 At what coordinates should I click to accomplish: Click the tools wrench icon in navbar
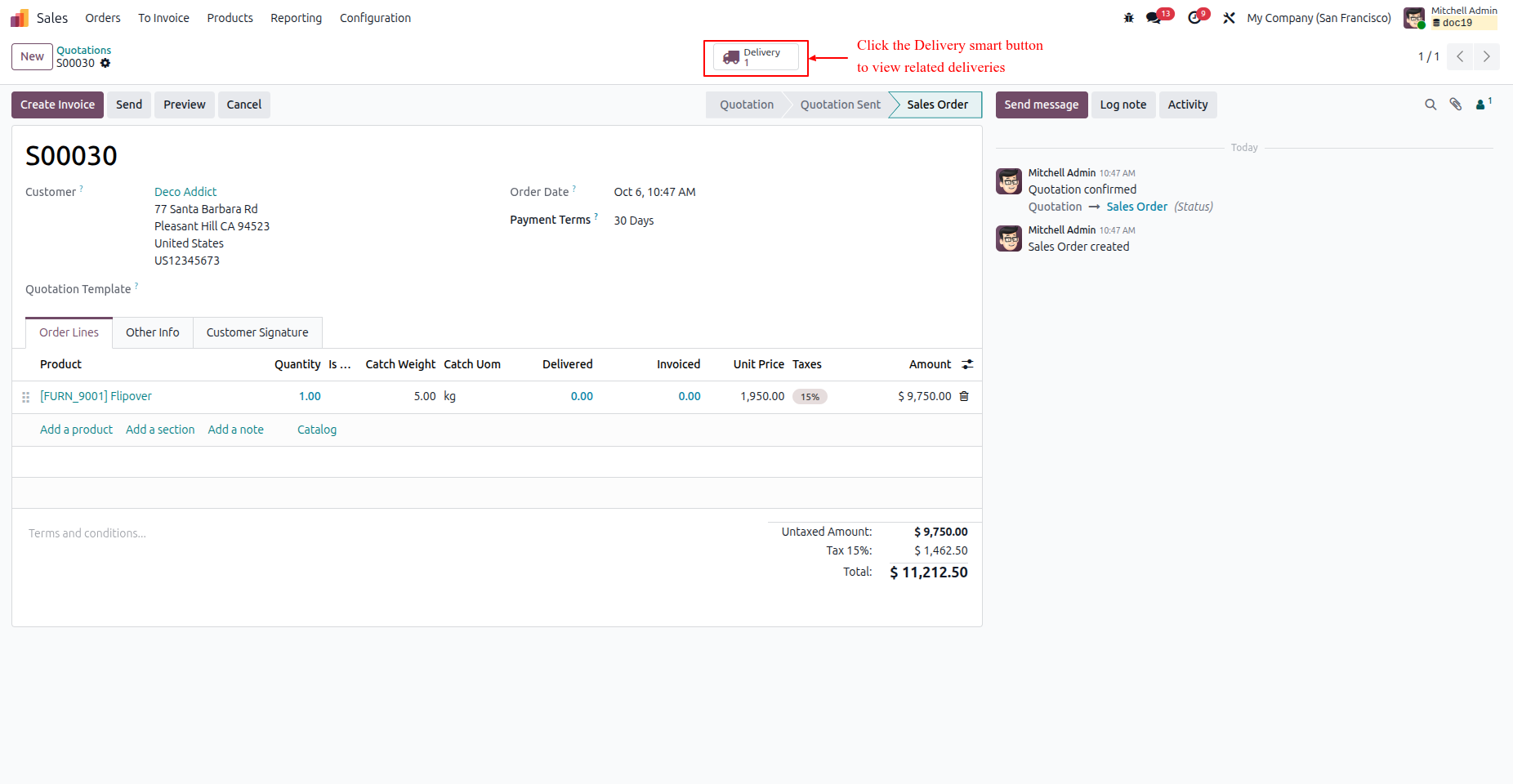[1229, 18]
